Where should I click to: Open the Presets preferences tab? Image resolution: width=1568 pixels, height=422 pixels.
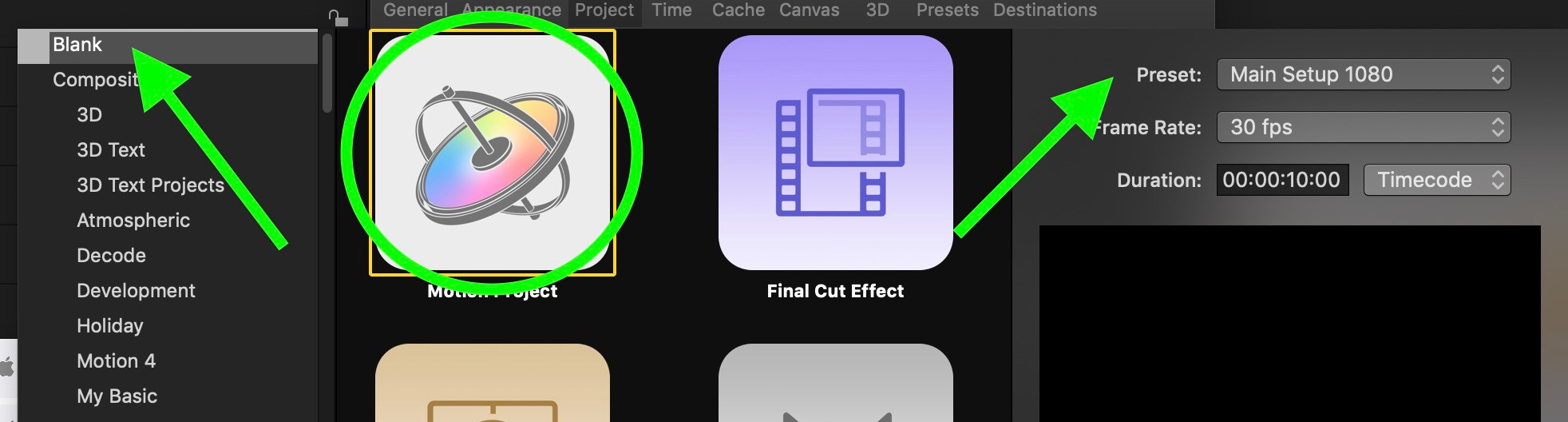(948, 10)
